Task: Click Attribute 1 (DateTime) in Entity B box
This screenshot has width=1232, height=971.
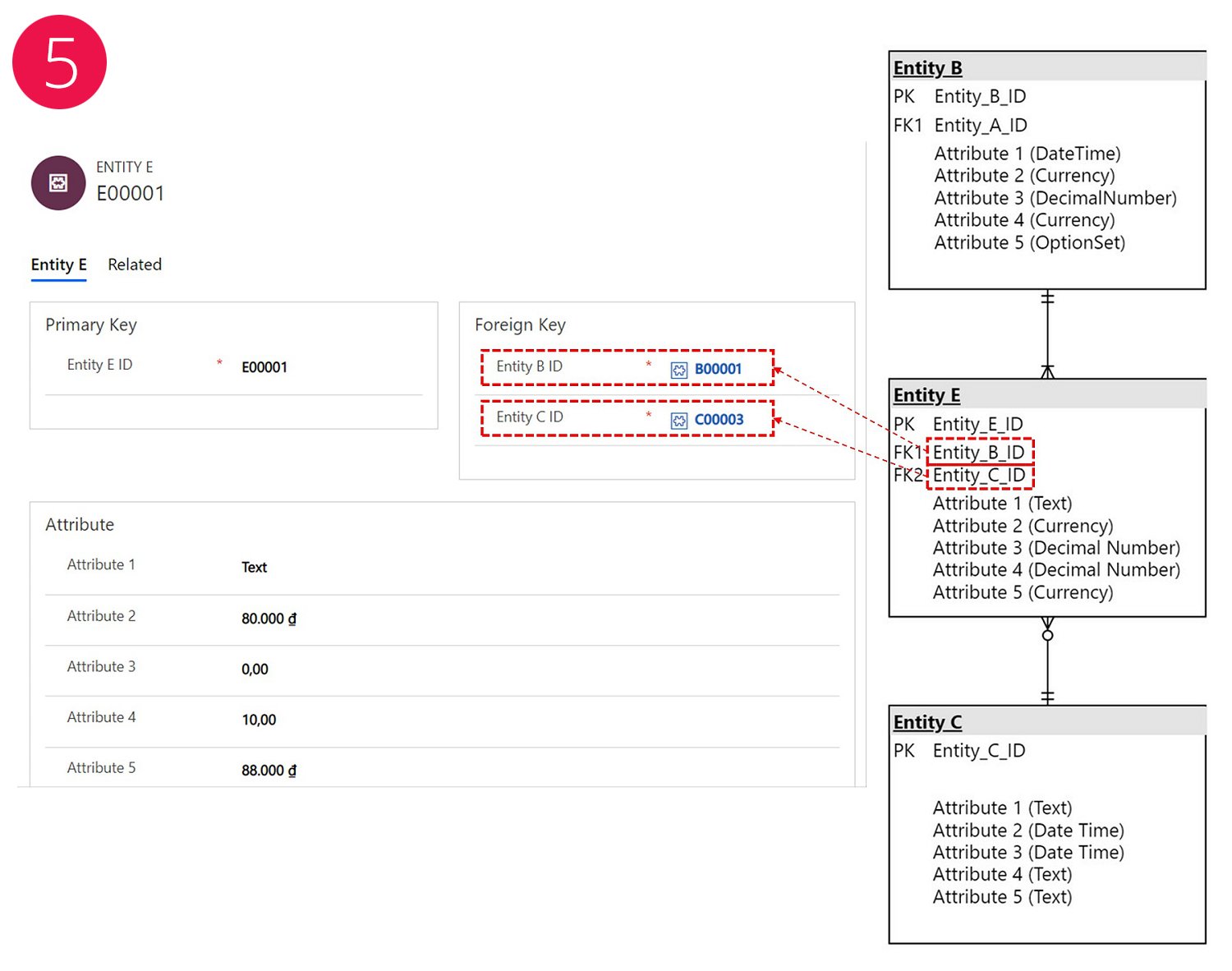Action: (x=1027, y=154)
